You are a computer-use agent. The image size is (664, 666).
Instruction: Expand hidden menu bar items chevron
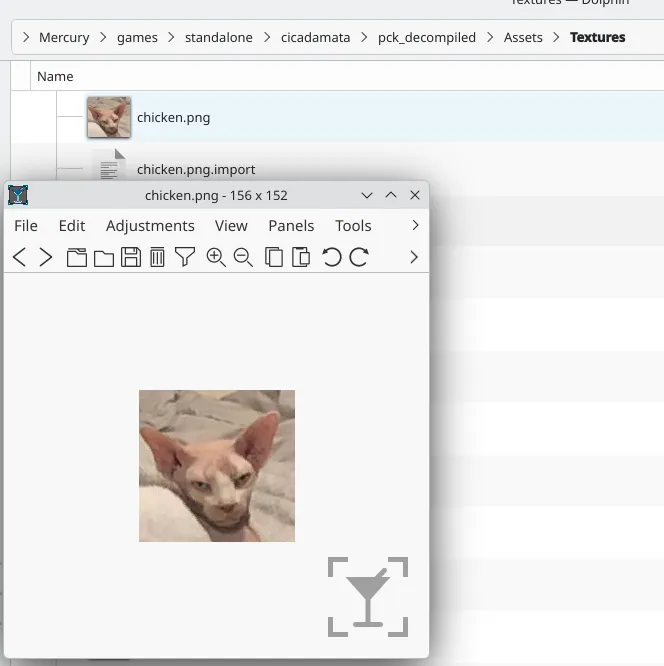tap(415, 226)
